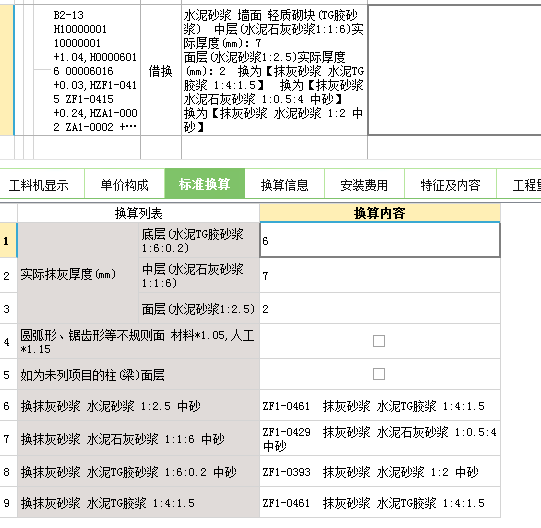Click 换抹灰砂浆 水泥石灰砂浆 1:1:6 中砂 row
The height and width of the screenshot is (528, 541).
138,438
